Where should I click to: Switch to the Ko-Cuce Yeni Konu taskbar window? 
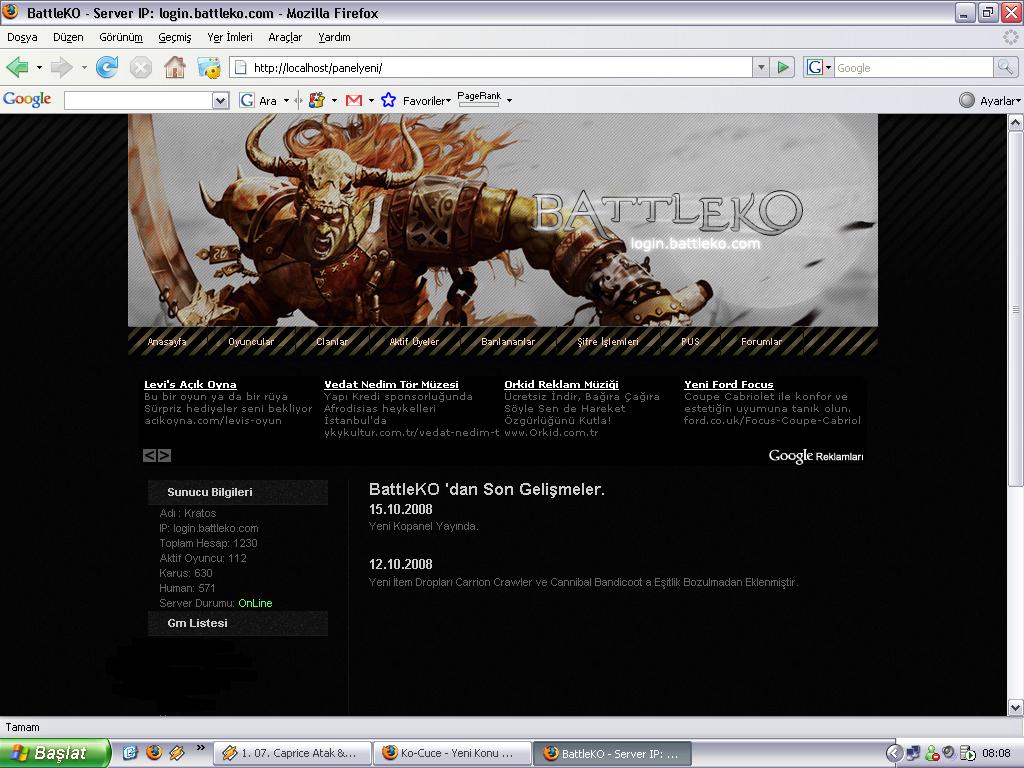(x=453, y=753)
